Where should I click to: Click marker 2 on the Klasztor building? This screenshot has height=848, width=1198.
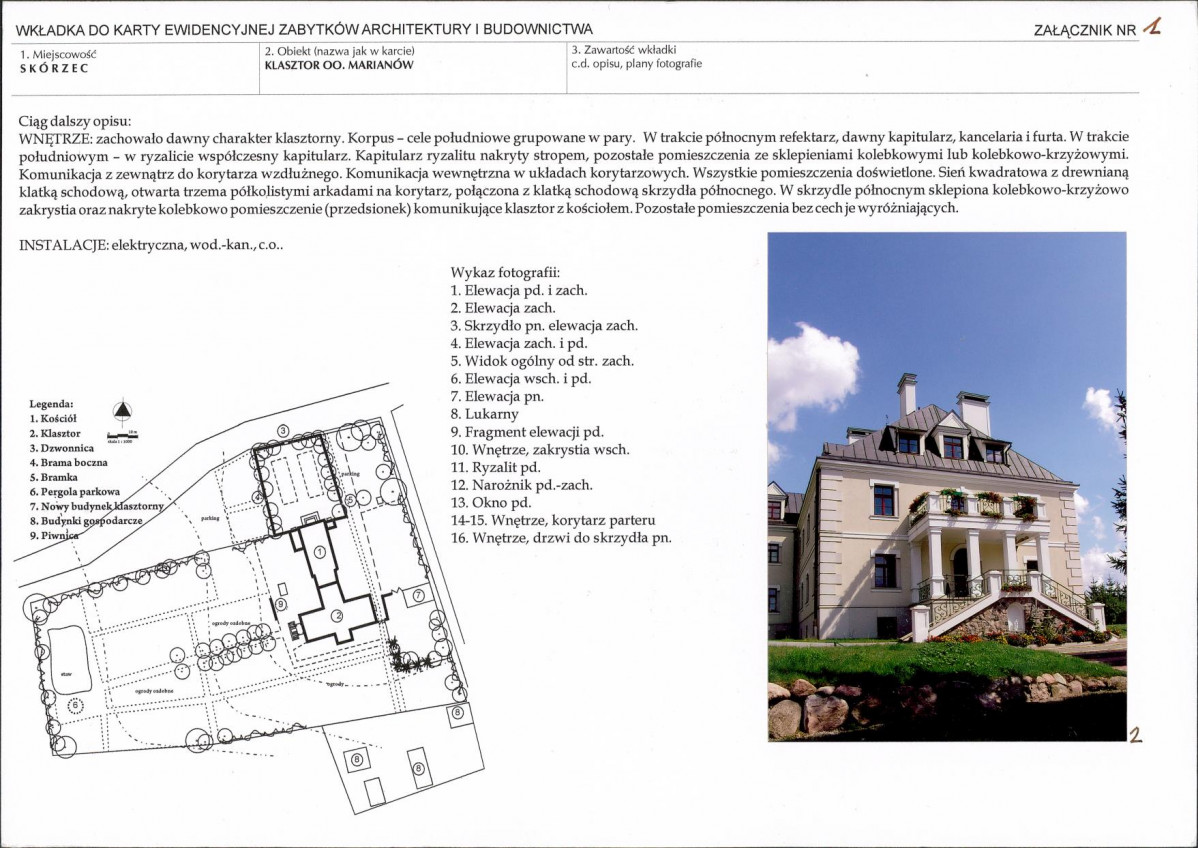click(x=338, y=613)
